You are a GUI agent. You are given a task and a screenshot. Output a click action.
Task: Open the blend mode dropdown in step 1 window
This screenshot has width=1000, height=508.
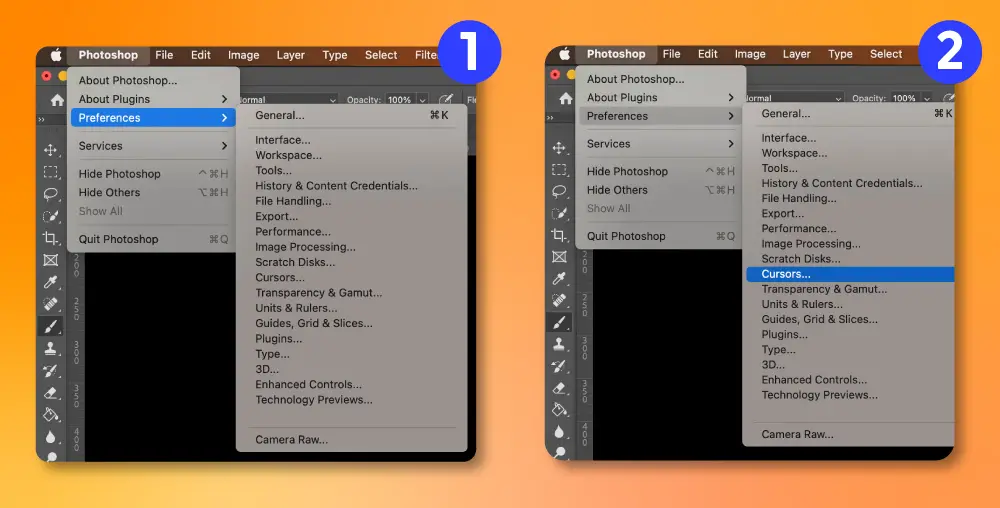(288, 100)
